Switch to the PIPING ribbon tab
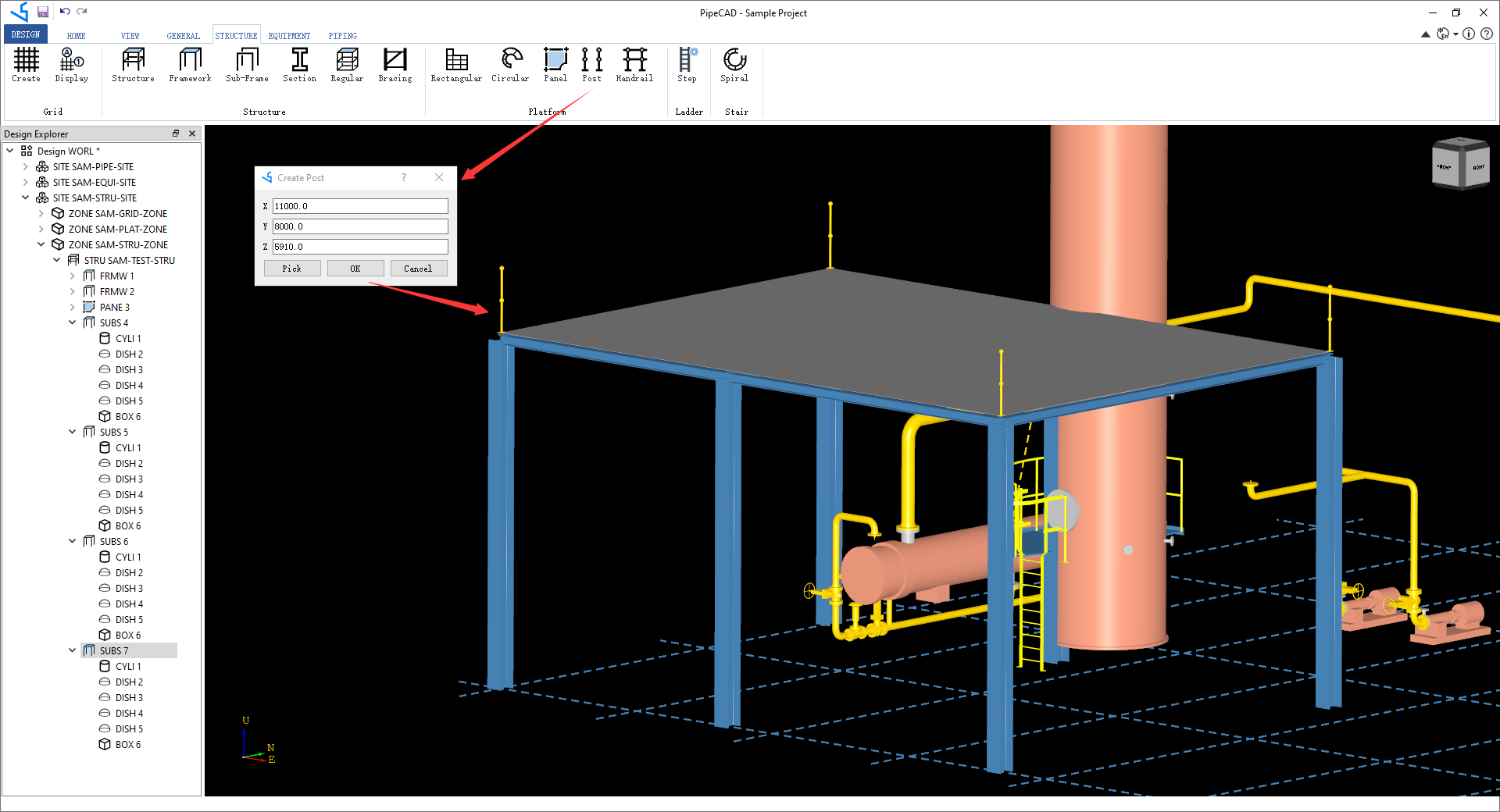 coord(342,35)
